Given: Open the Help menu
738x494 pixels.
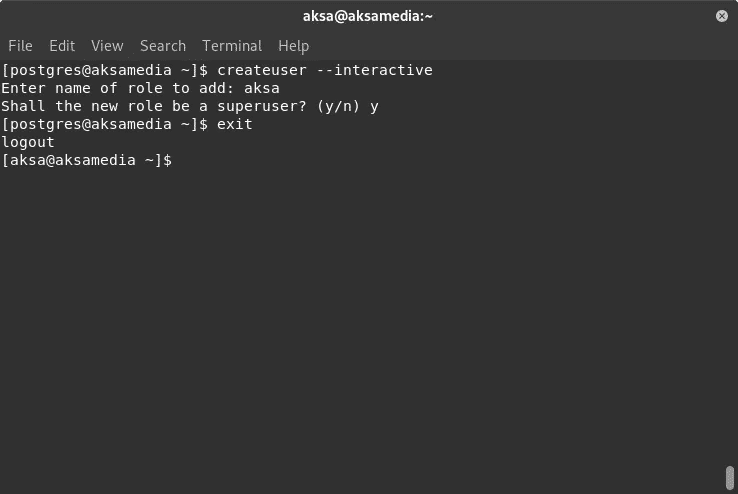Looking at the screenshot, I should 294,46.
